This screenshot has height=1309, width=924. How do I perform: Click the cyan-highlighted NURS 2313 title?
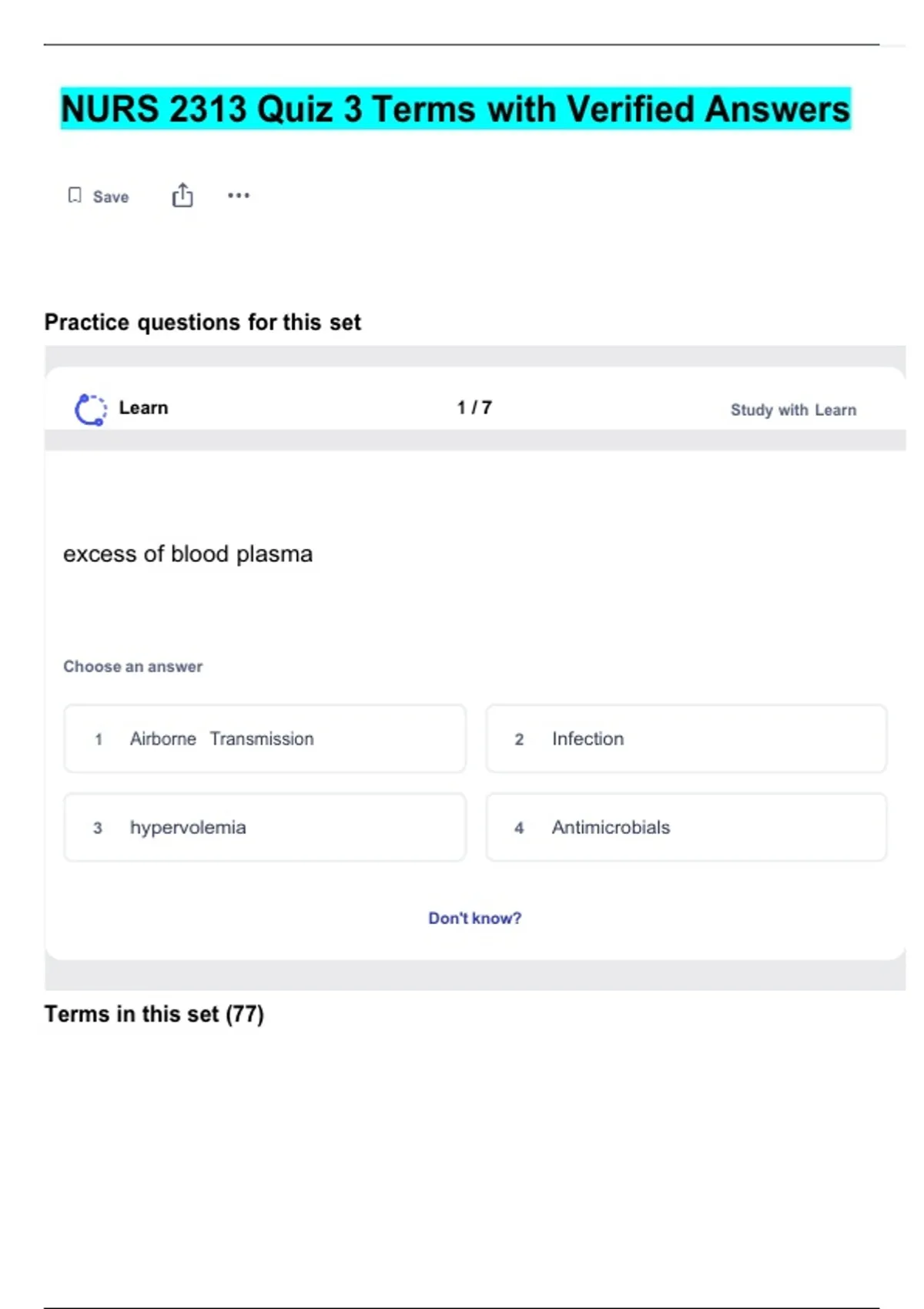pyautogui.click(x=455, y=109)
